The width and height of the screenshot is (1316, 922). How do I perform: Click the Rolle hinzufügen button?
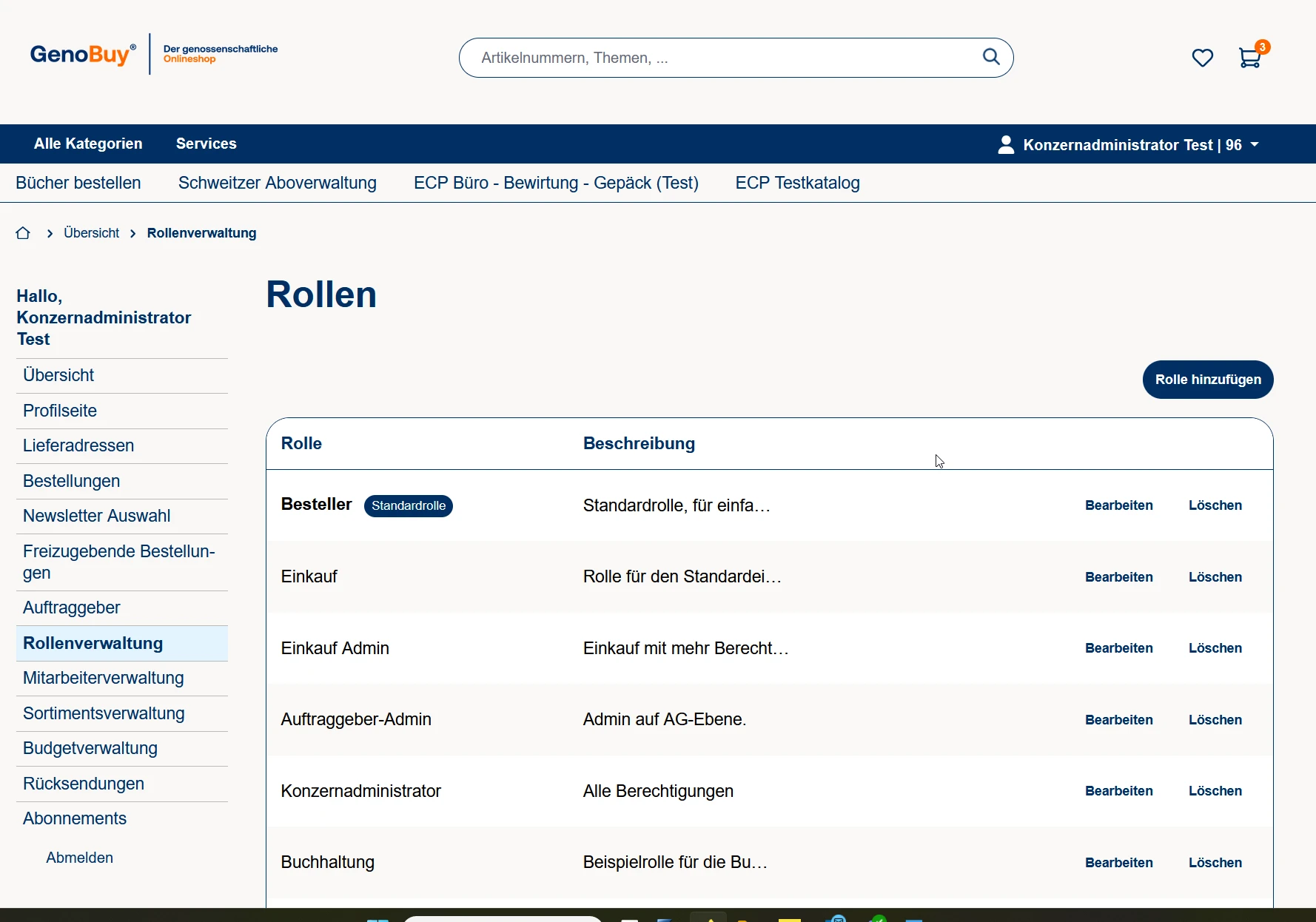pyautogui.click(x=1207, y=380)
